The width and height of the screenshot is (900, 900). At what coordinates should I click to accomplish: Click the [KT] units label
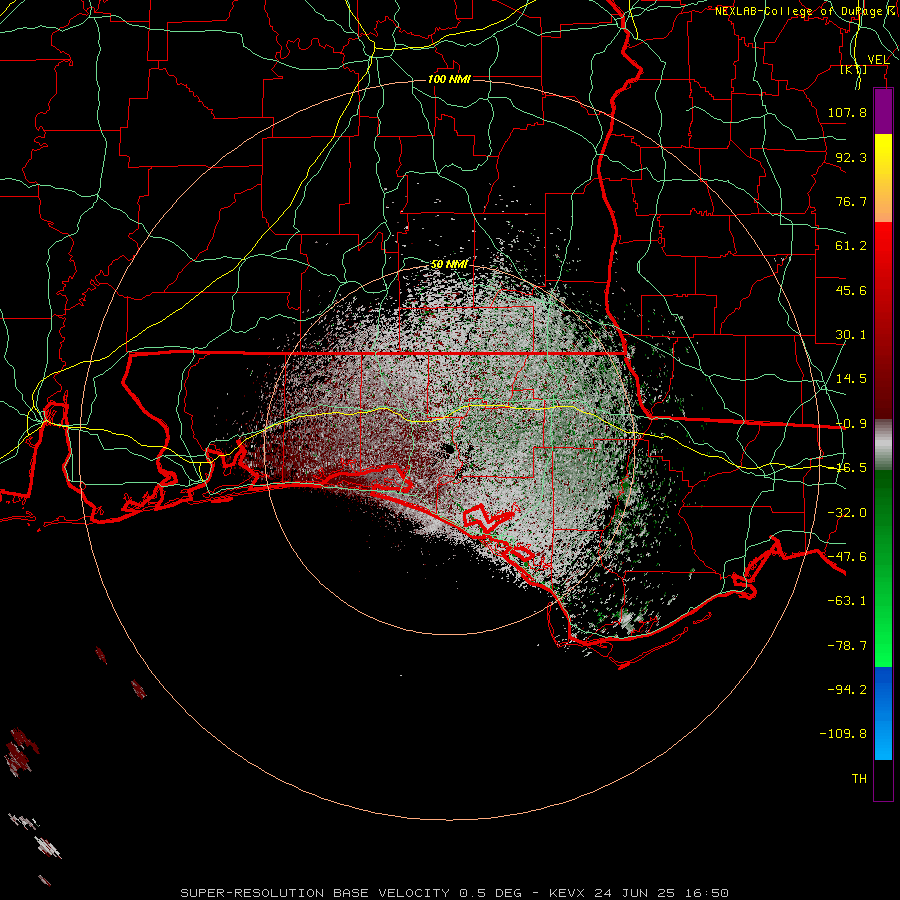point(854,69)
